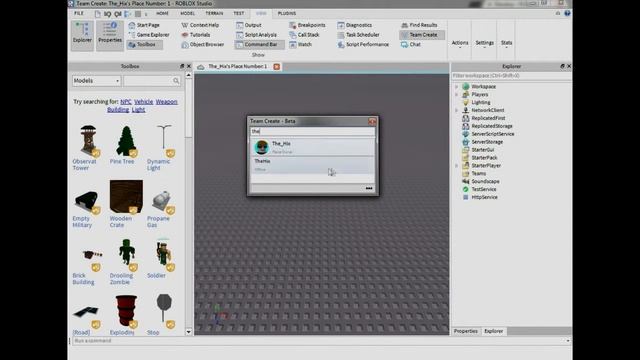Select ReplicatedStorage in Explorer
This screenshot has width=640, height=360.
point(491,126)
